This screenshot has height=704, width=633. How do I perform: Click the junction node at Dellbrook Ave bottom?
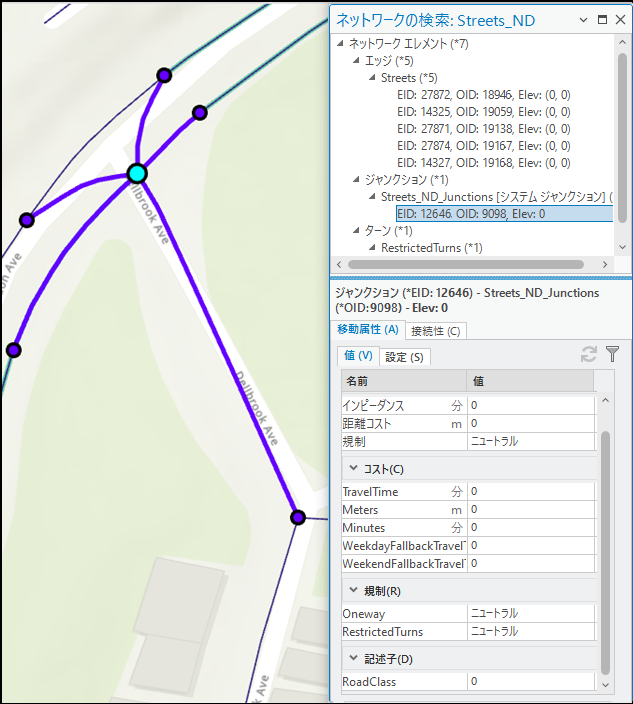click(297, 517)
